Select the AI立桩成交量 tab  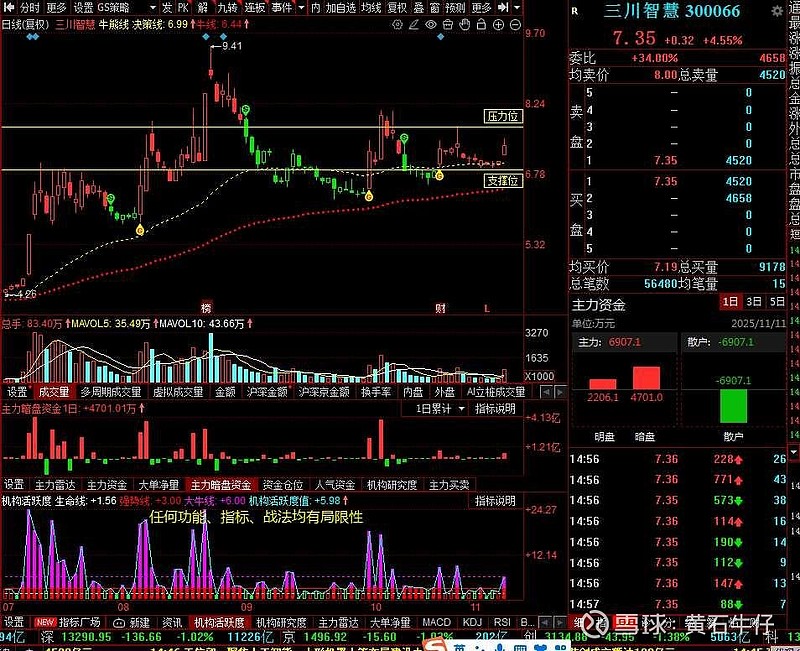496,392
